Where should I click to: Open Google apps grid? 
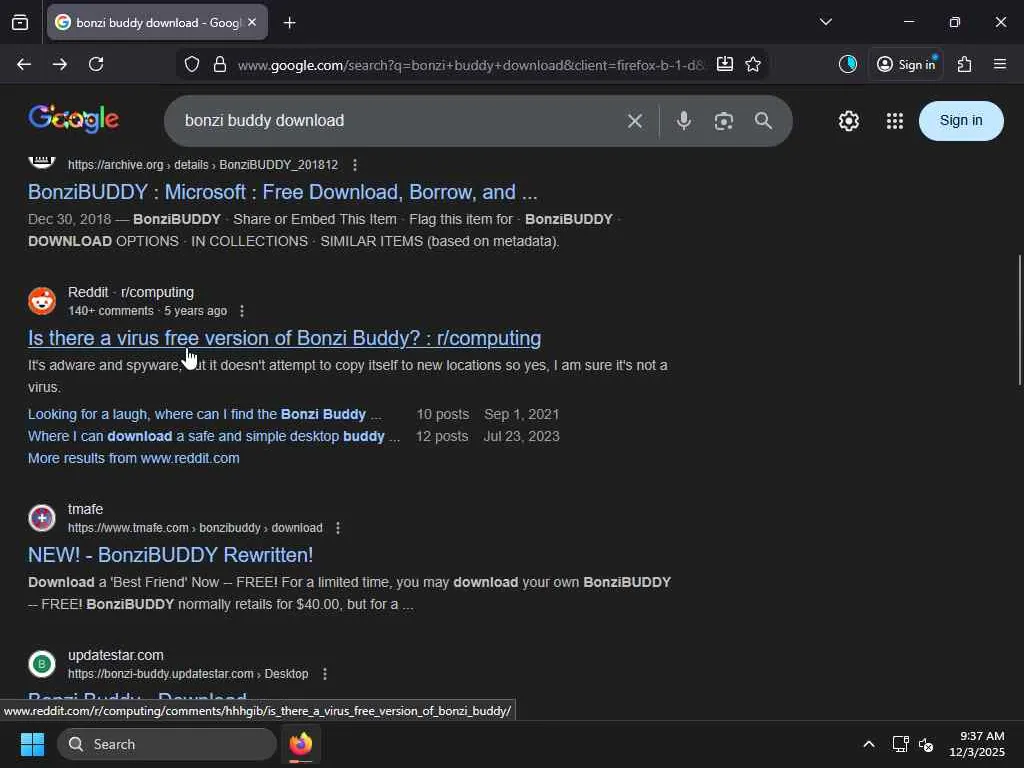[895, 121]
